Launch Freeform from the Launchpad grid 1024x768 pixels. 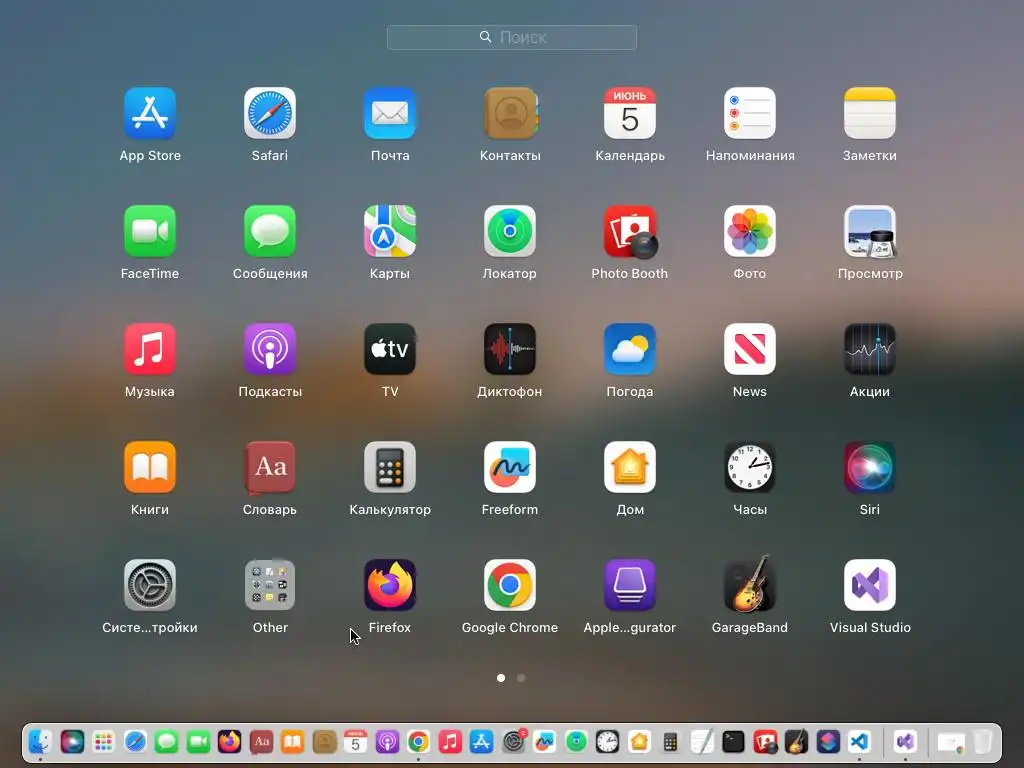[510, 468]
